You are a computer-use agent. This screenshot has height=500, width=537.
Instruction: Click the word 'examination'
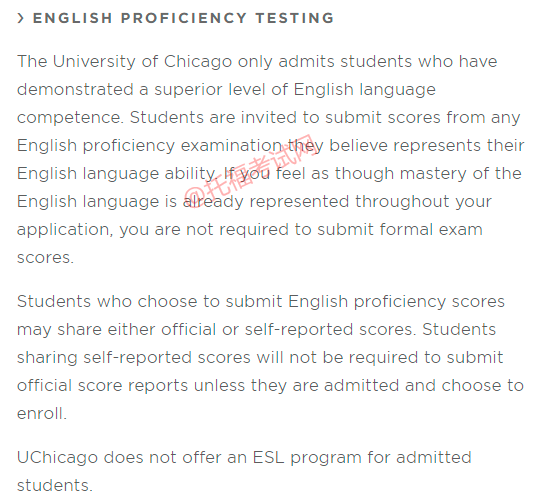pos(231,146)
